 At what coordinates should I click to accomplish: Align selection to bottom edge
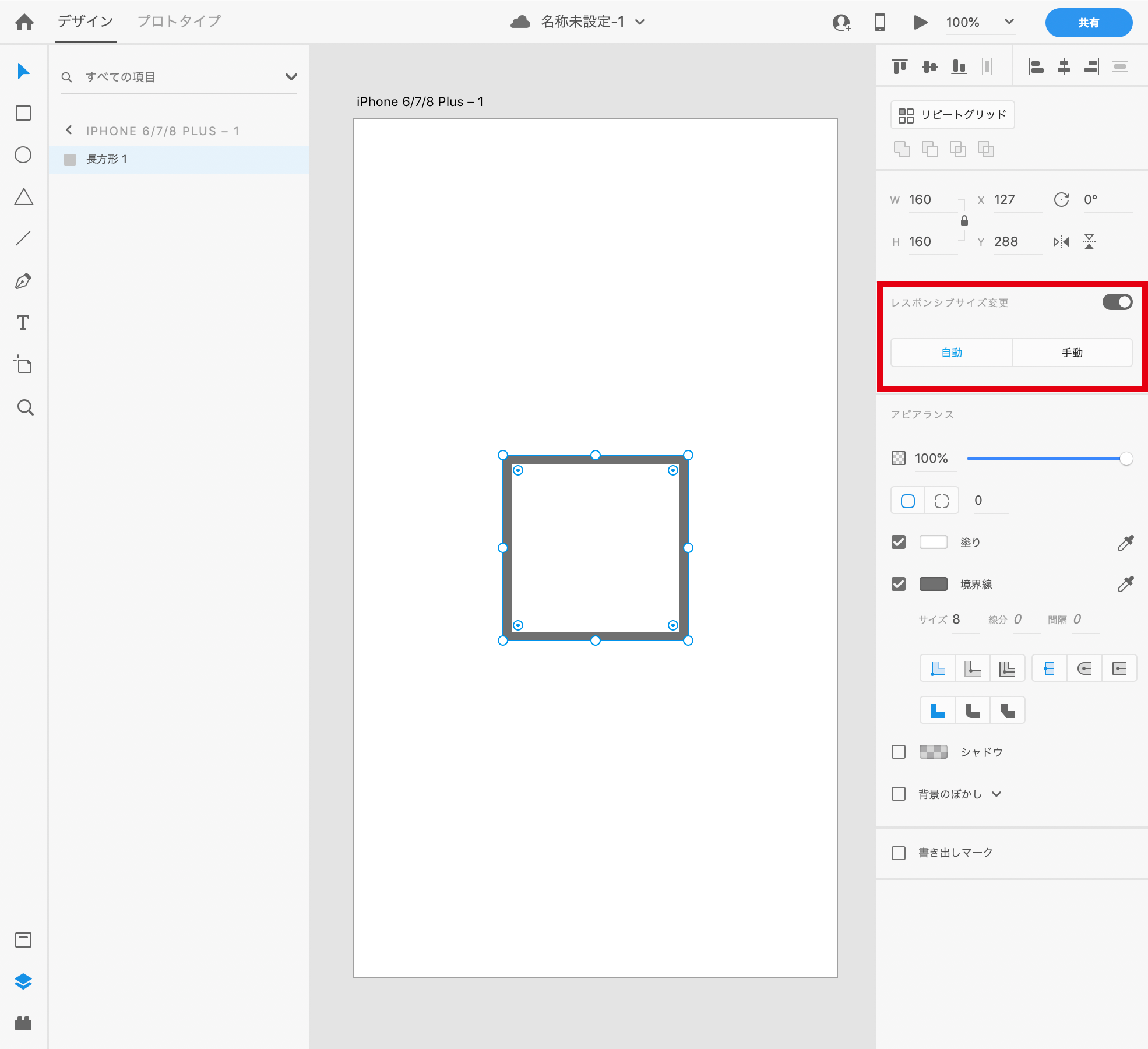[959, 66]
